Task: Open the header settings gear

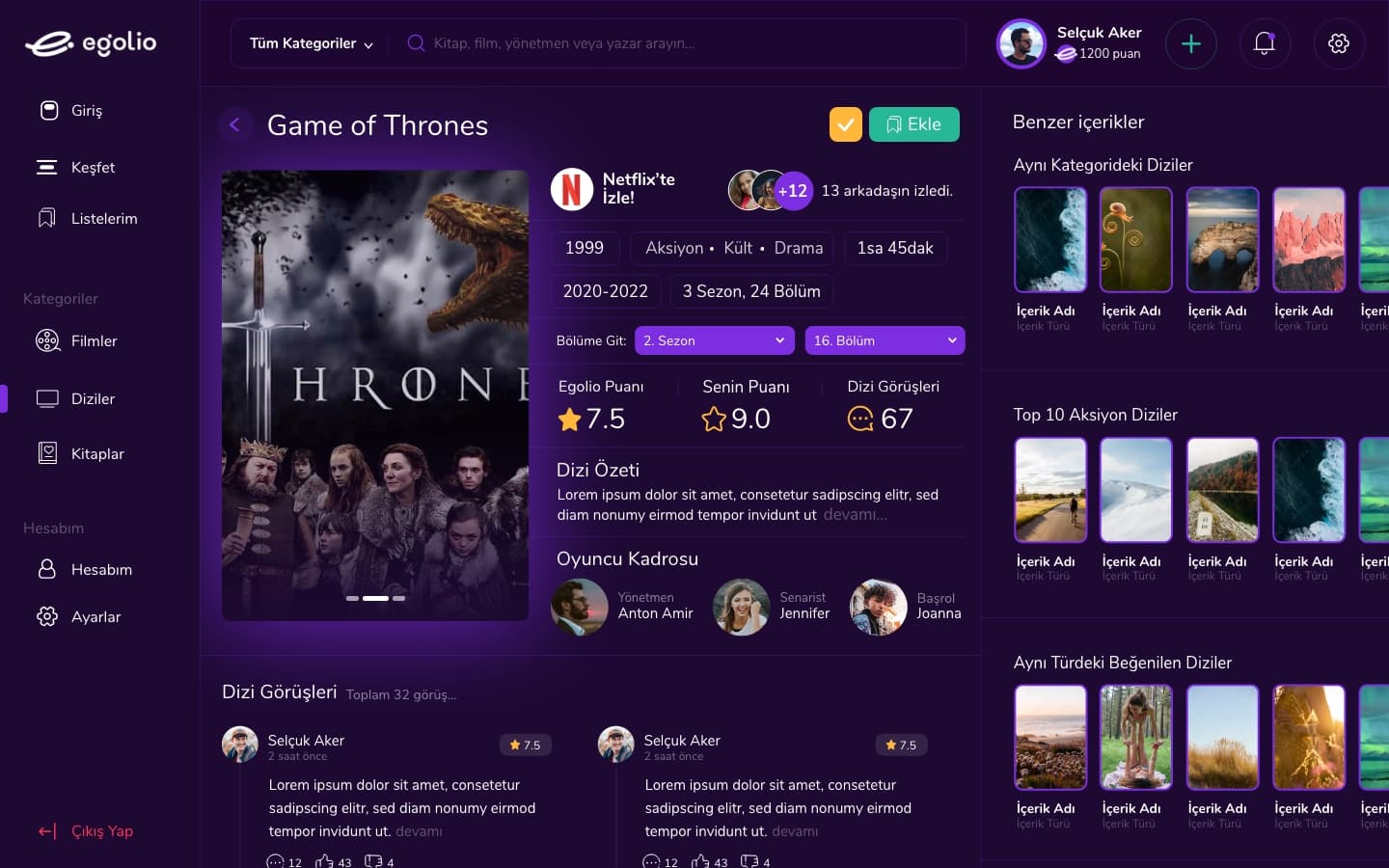Action: [1339, 43]
